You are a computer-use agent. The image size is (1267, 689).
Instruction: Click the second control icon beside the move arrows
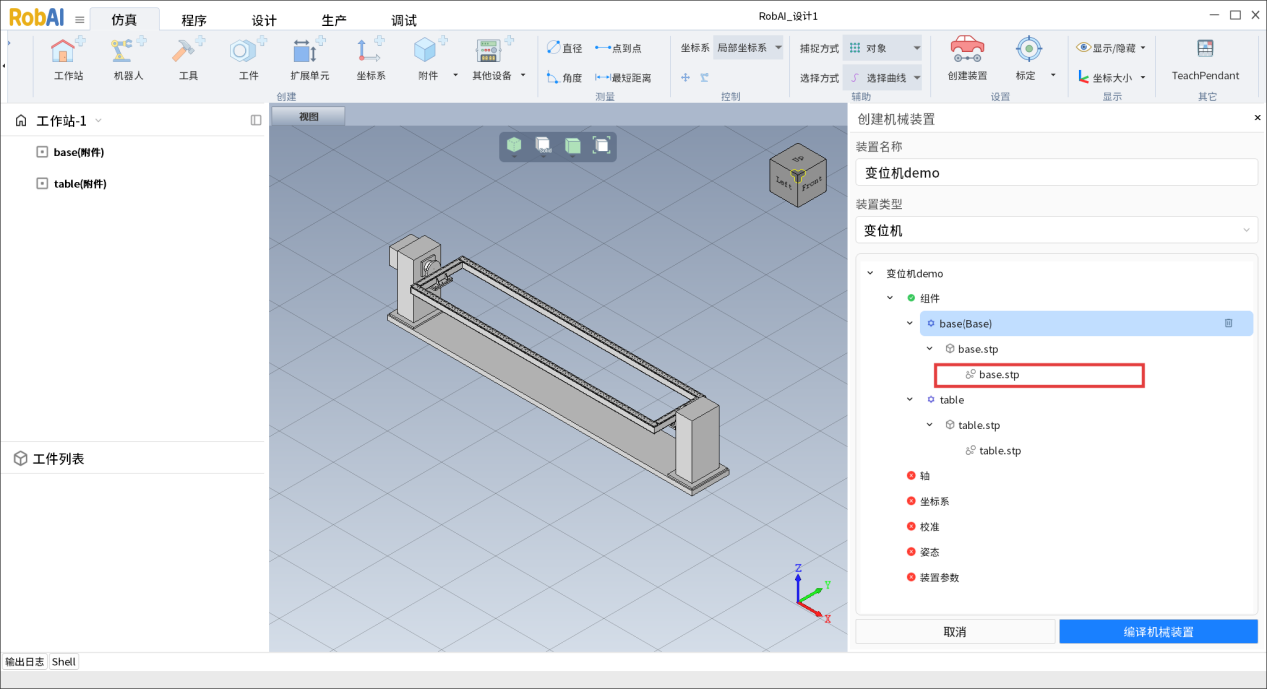705,77
